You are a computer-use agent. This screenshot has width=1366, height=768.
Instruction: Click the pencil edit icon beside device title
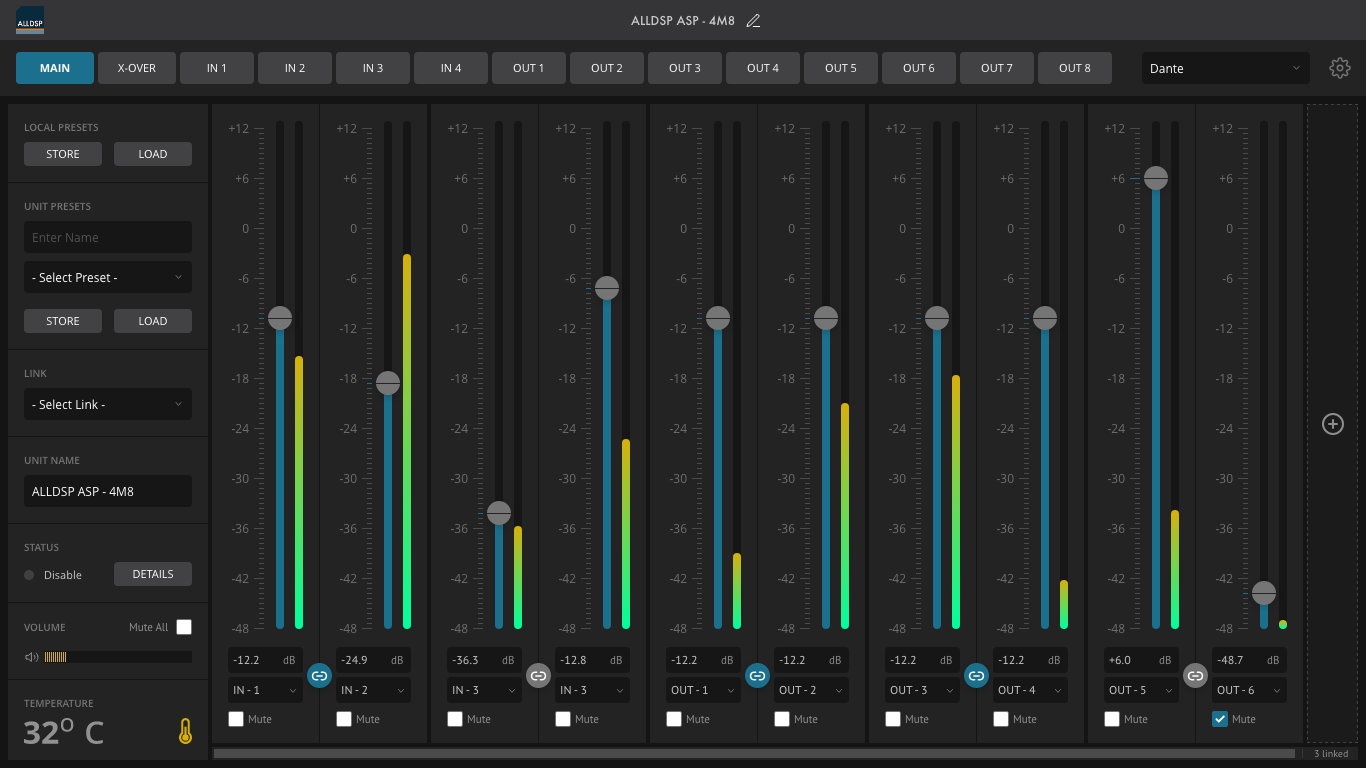(x=753, y=21)
